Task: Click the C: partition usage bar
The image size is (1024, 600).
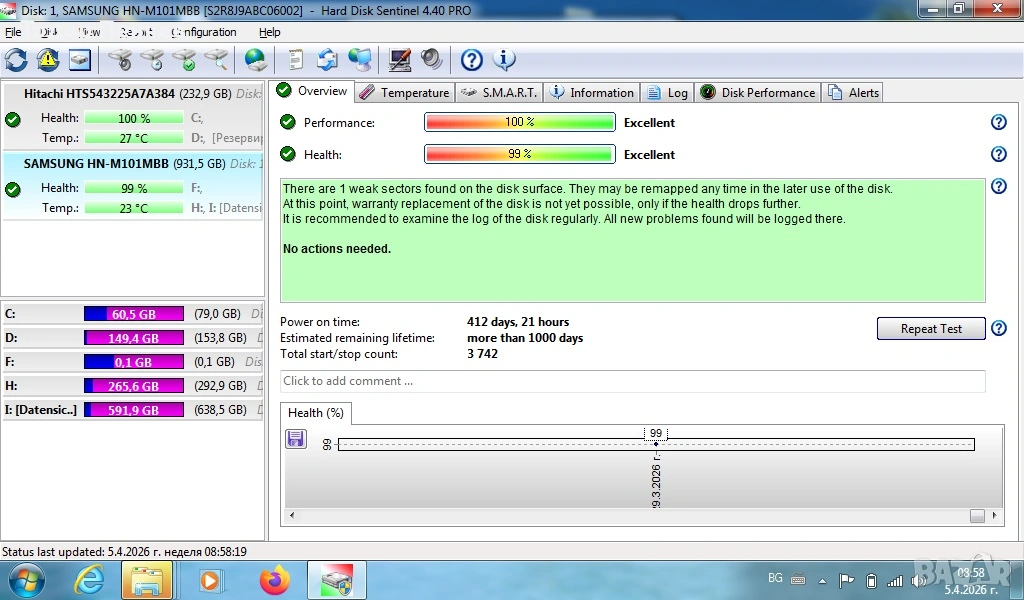Action: coord(134,314)
